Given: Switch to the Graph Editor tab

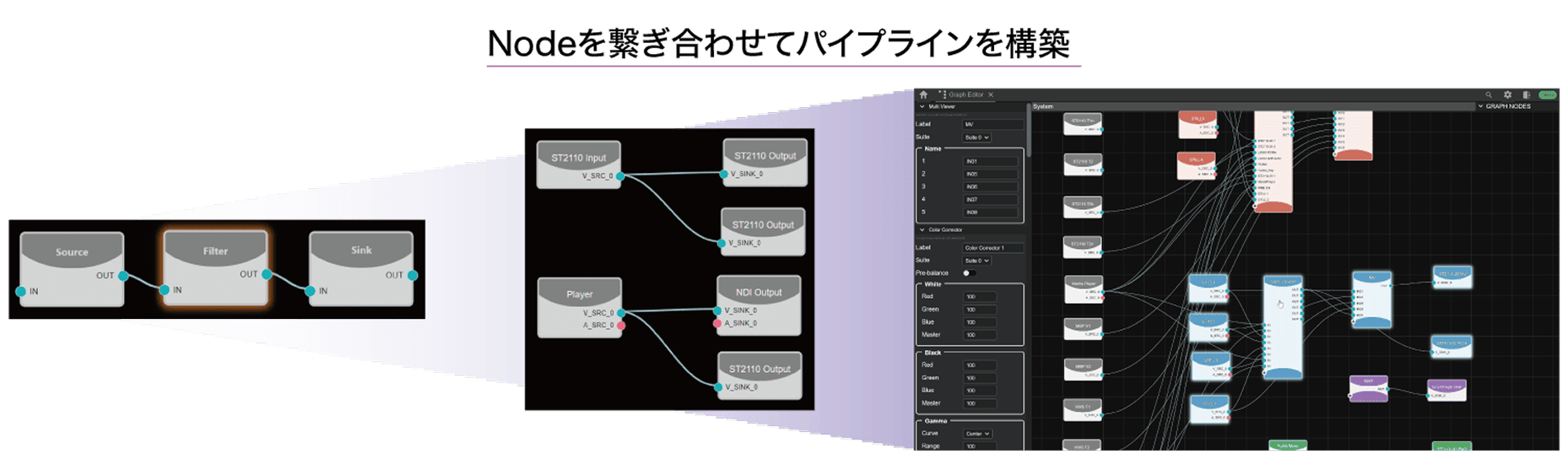Looking at the screenshot, I should pos(965,95).
